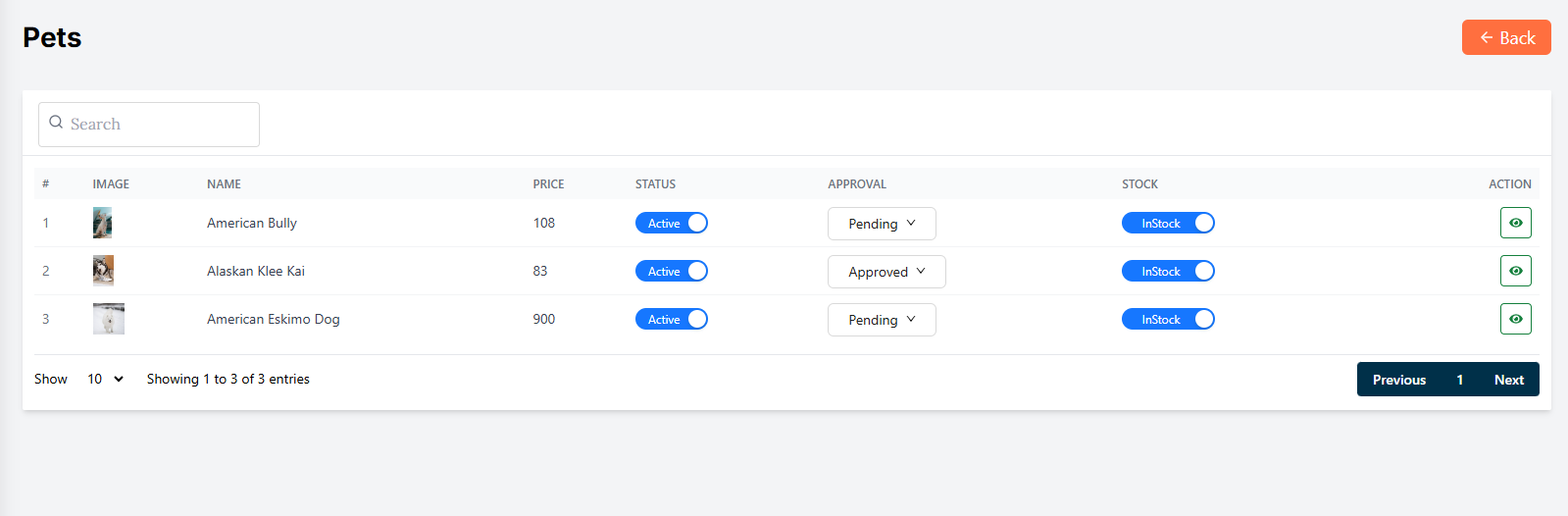Image resolution: width=1568 pixels, height=516 pixels.
Task: Click the view eye icon for Alaskan Klee Kai
Action: tap(1515, 271)
